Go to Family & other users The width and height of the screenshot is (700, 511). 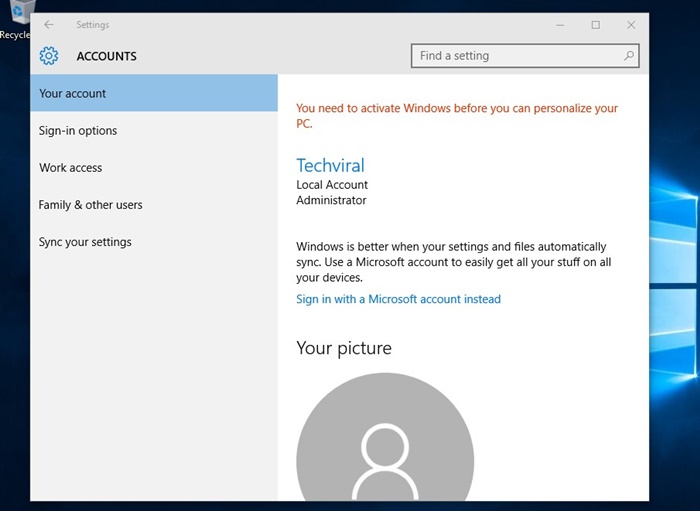pos(154,204)
